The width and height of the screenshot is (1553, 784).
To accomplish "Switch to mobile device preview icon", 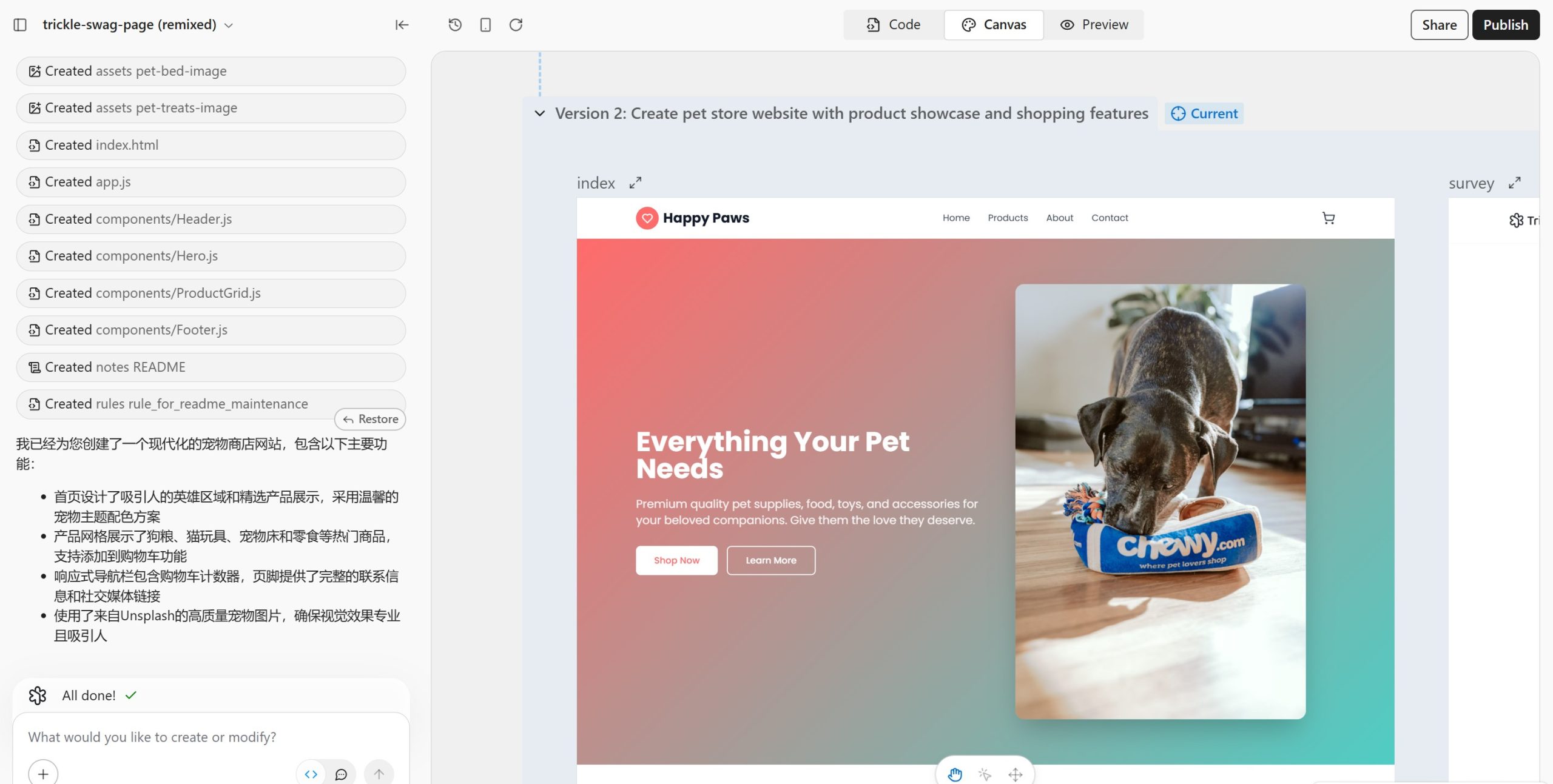I will pos(485,25).
